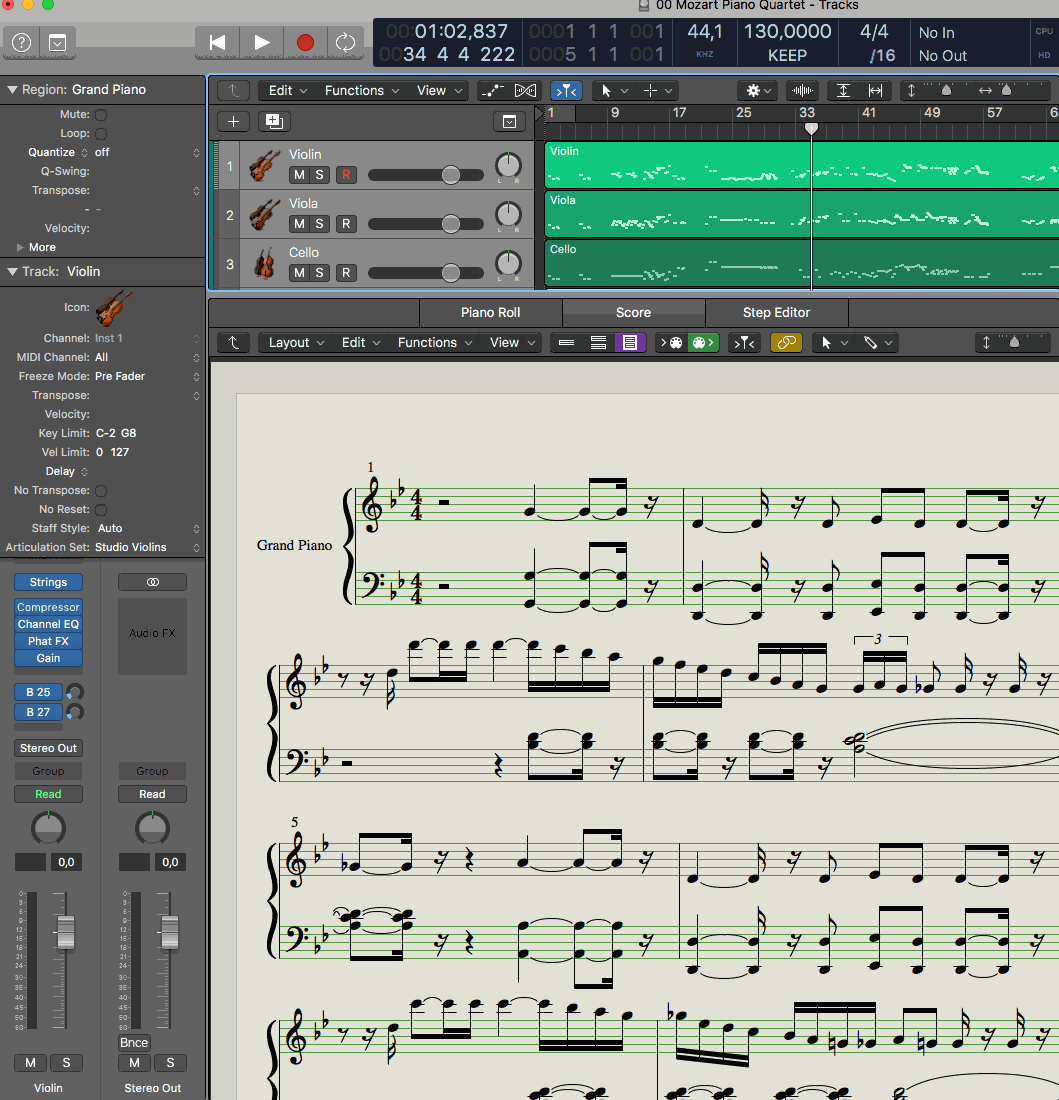Switch to the Piano Roll tab
This screenshot has width=1059, height=1100.
490,312
